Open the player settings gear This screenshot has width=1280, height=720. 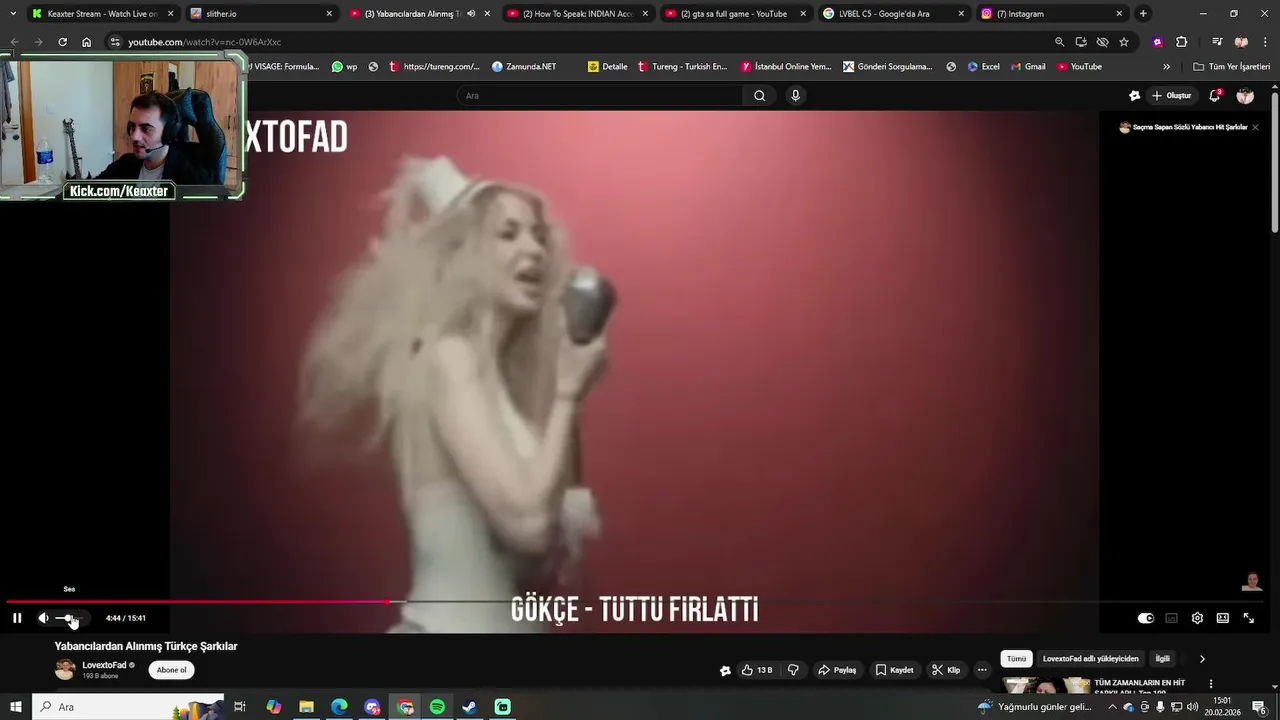tap(1197, 618)
